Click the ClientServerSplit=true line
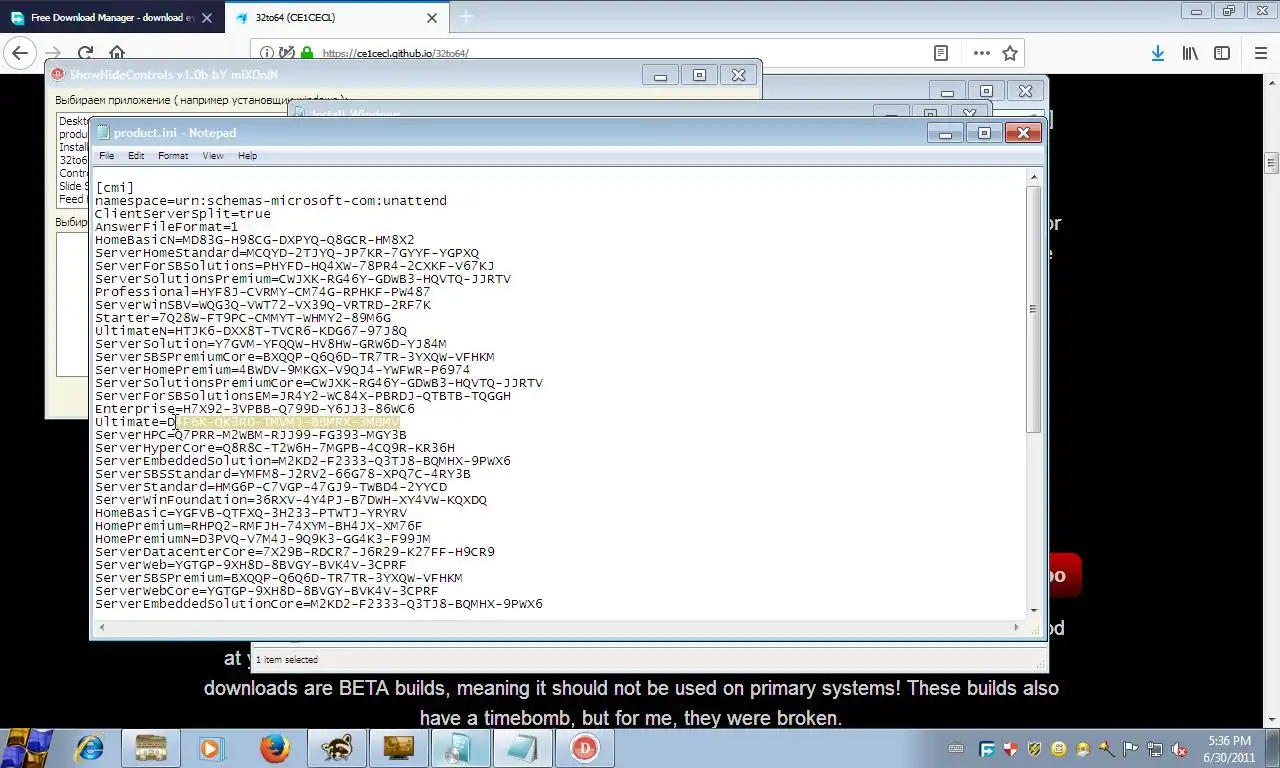This screenshot has height=768, width=1280. click(x=183, y=214)
